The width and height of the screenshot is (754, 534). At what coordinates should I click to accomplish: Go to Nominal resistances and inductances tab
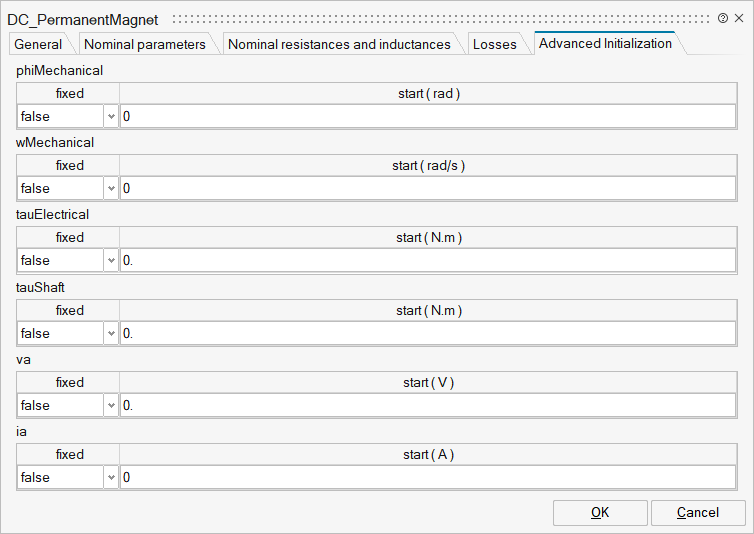tap(339, 44)
